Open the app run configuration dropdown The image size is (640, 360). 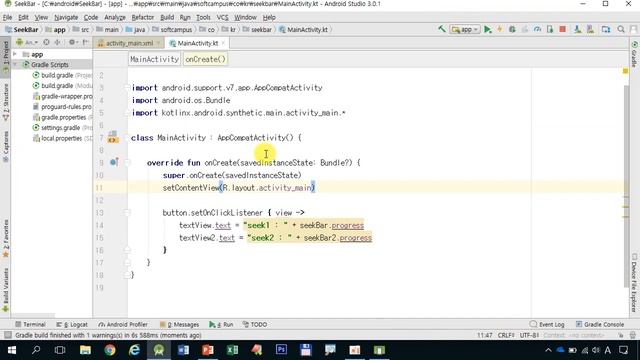[x=464, y=29]
